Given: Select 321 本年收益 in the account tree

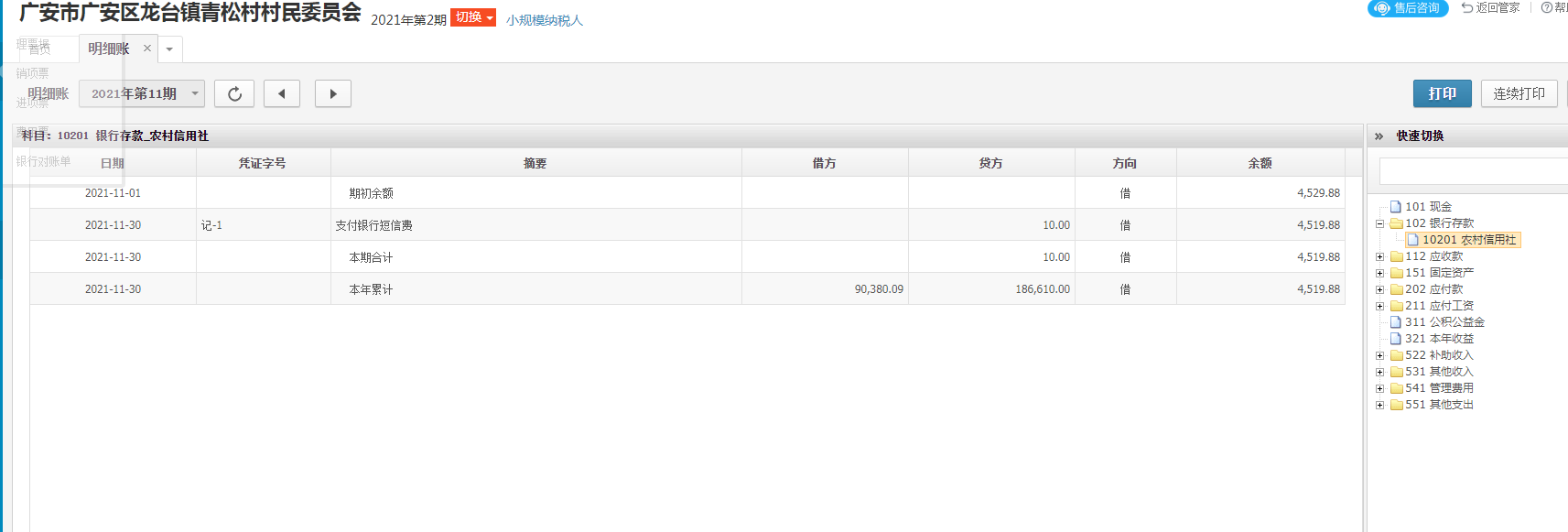Looking at the screenshot, I should (1439, 339).
